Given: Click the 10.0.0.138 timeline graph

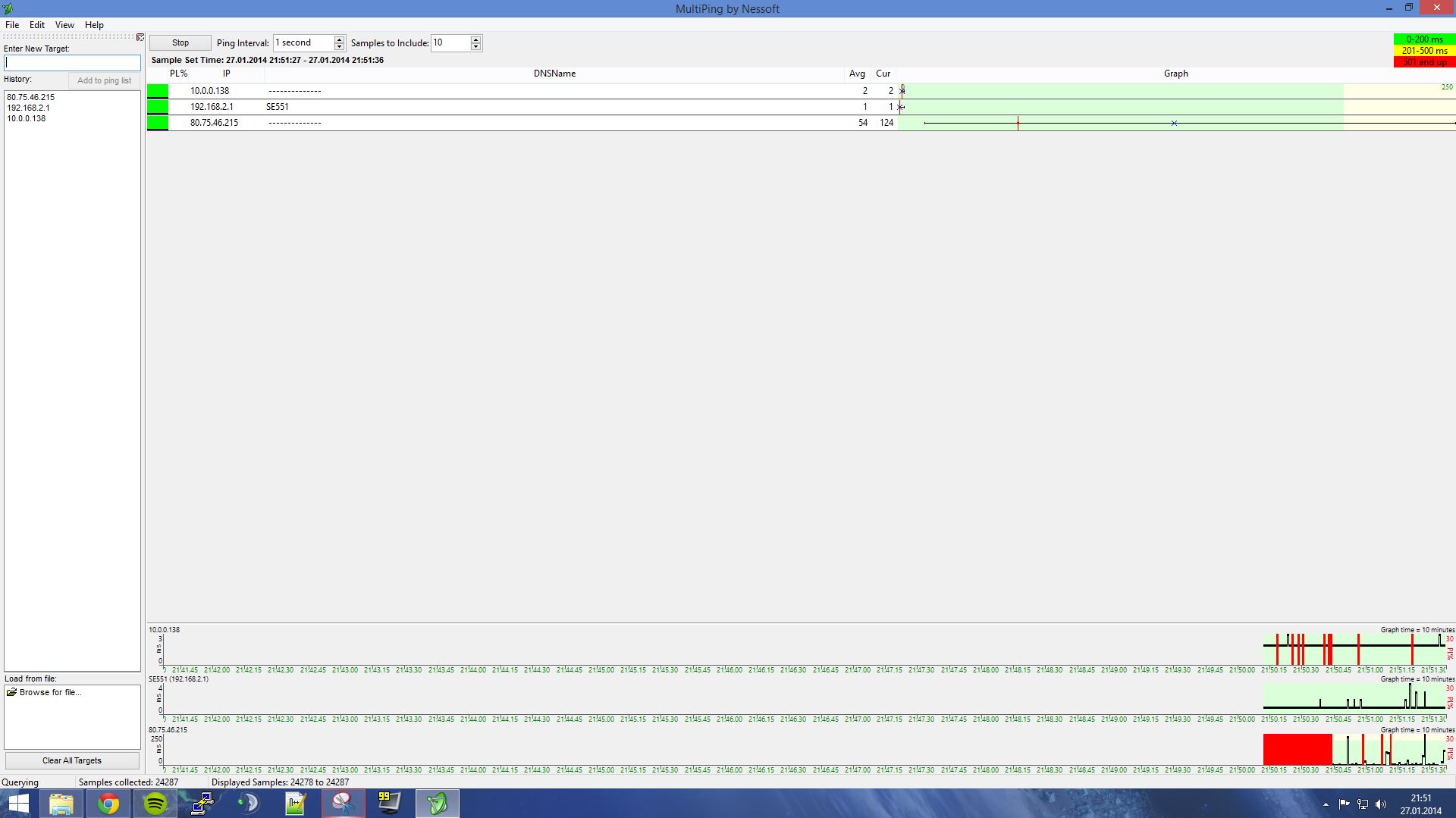Looking at the screenshot, I should pos(804,649).
